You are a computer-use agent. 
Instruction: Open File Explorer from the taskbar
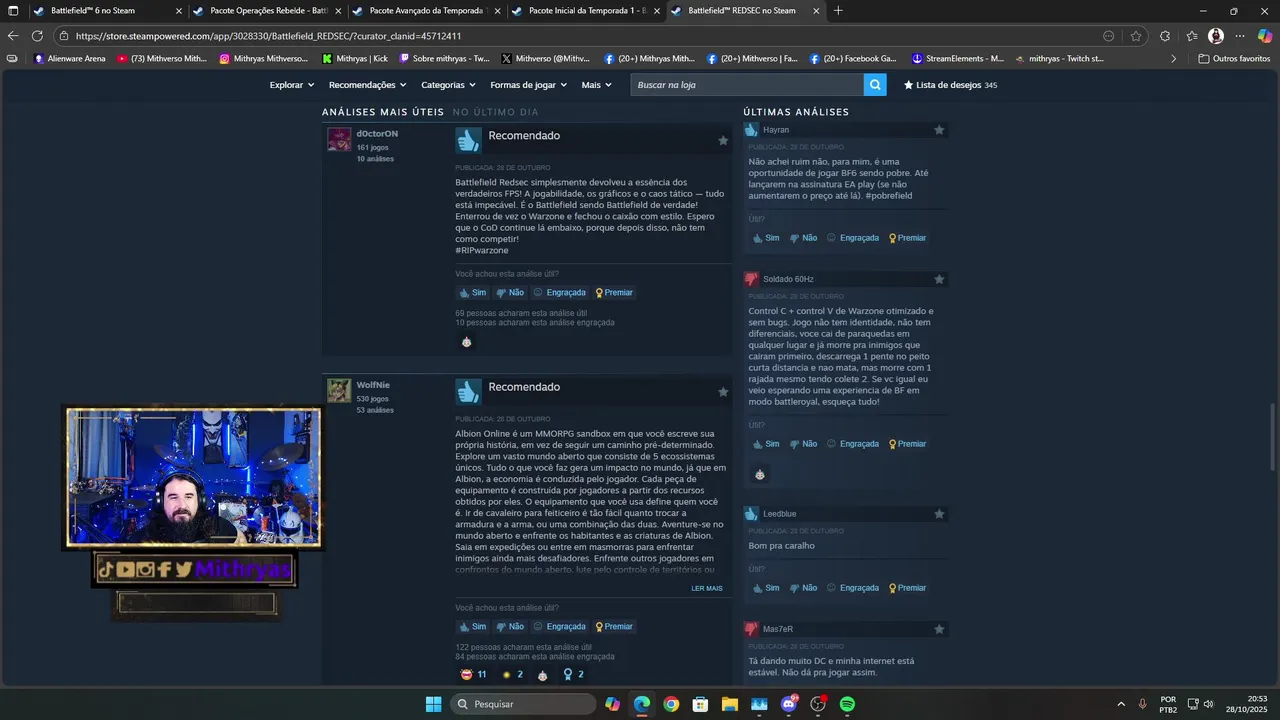730,704
